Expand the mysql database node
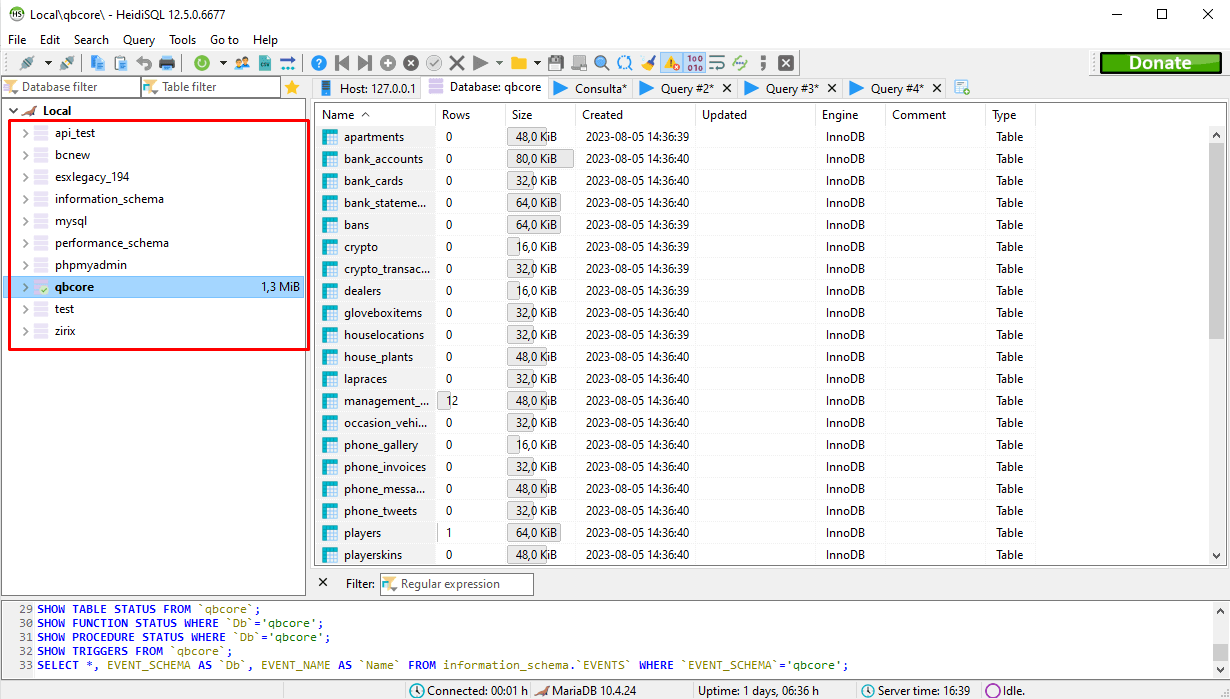The image size is (1230, 699). (x=25, y=221)
